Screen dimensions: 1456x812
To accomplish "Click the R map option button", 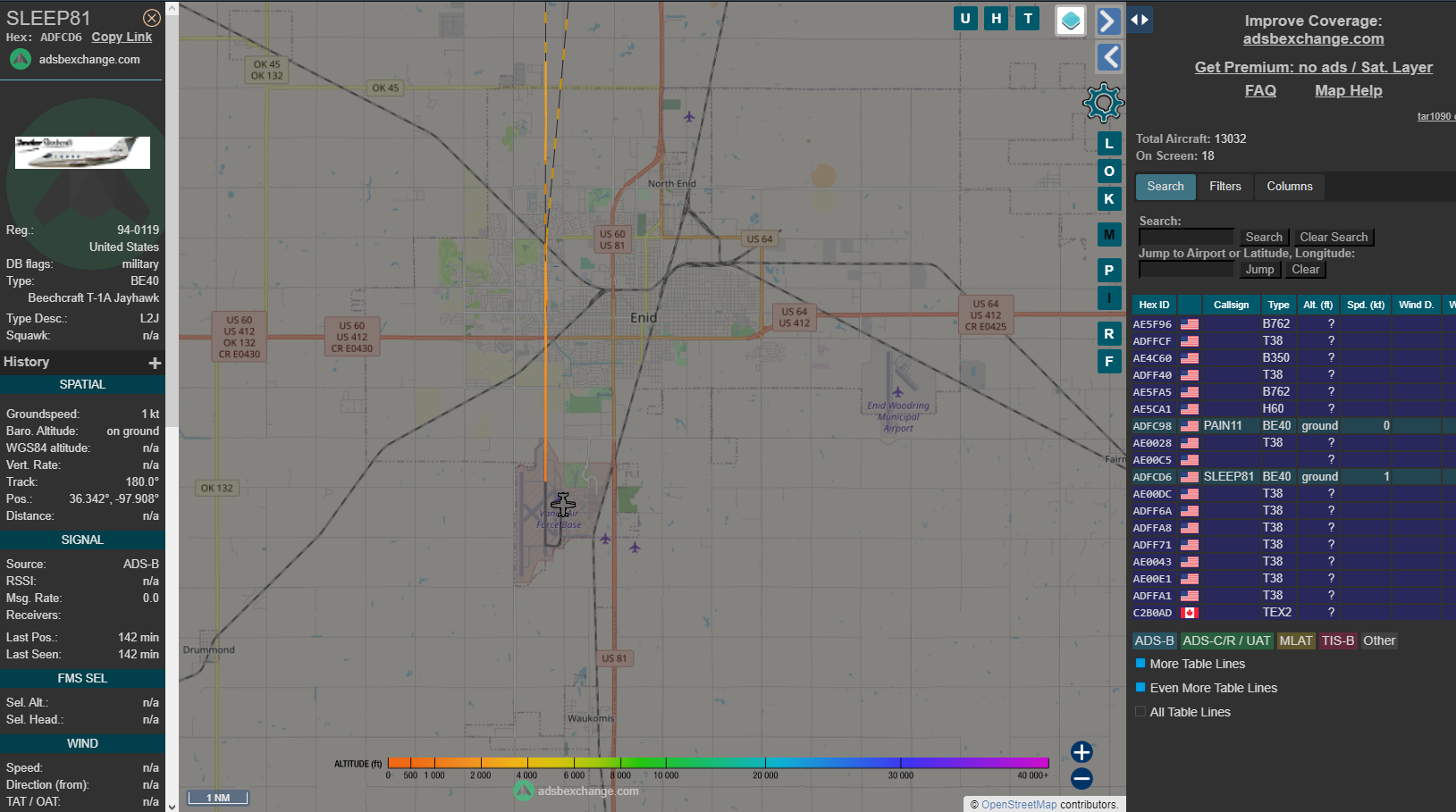I will [x=1109, y=334].
